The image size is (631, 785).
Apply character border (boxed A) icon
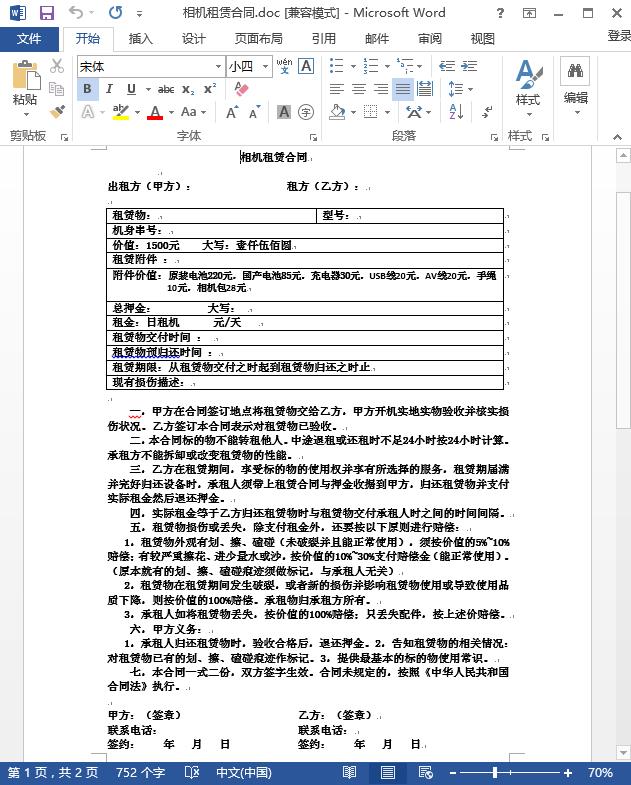tap(306, 66)
